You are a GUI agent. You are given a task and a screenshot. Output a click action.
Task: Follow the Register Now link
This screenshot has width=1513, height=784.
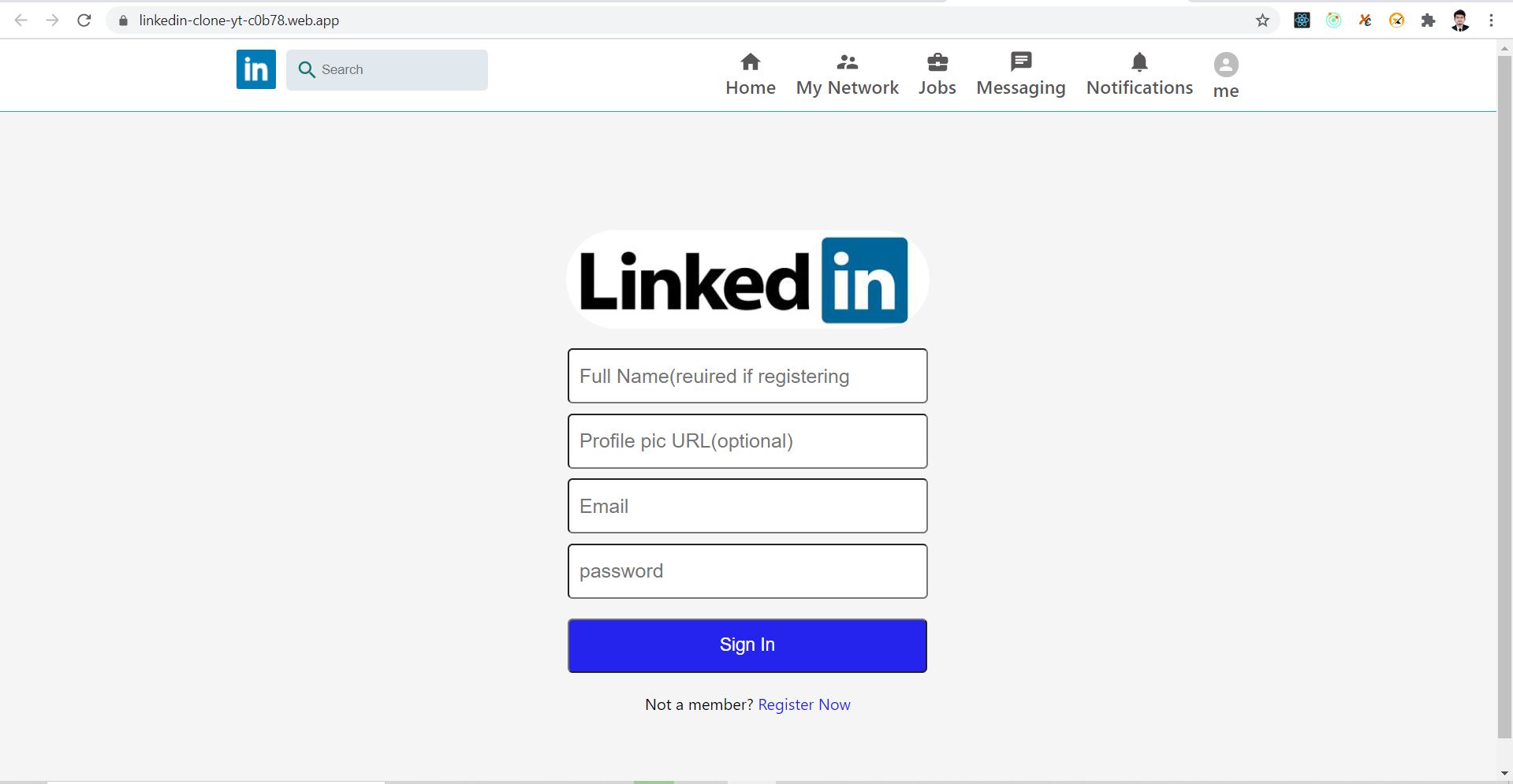click(x=804, y=704)
